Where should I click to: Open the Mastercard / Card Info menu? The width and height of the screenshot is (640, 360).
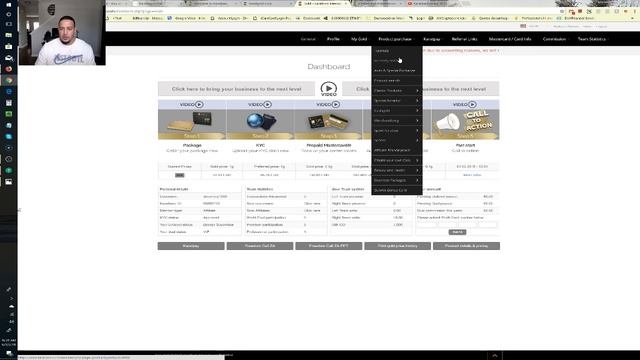pyautogui.click(x=510, y=39)
